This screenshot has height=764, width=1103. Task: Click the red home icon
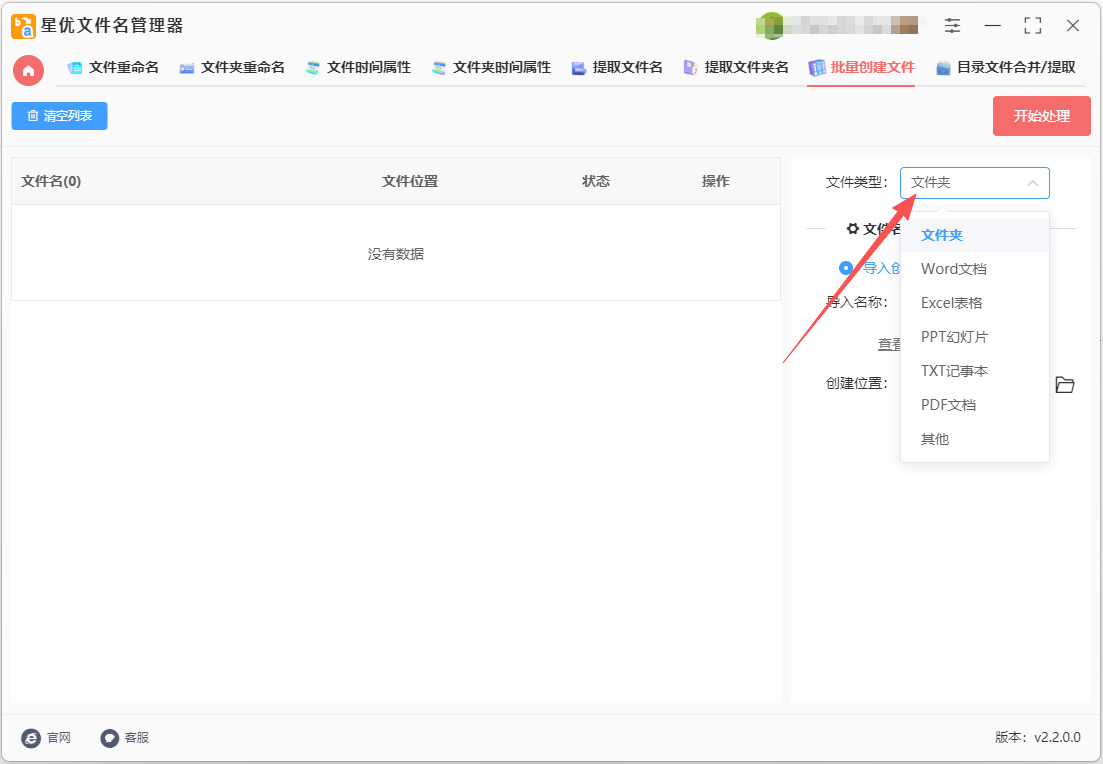(28, 70)
